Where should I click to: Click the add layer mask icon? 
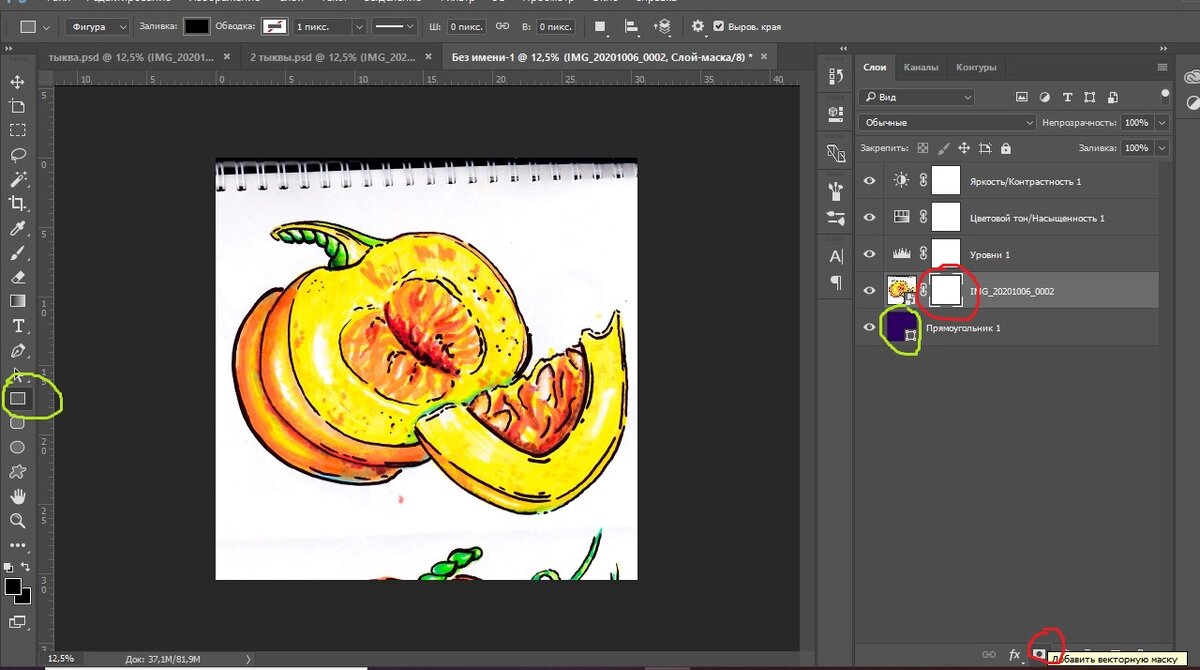[x=1040, y=654]
